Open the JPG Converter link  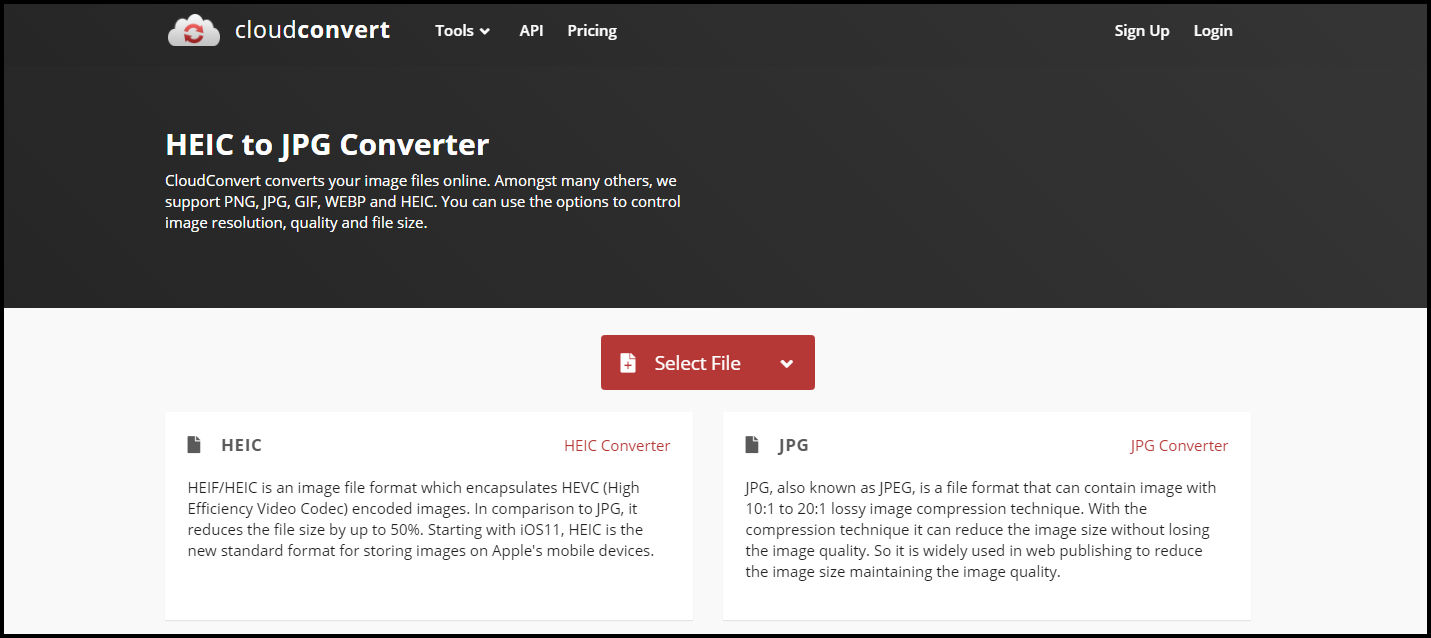coord(1179,446)
